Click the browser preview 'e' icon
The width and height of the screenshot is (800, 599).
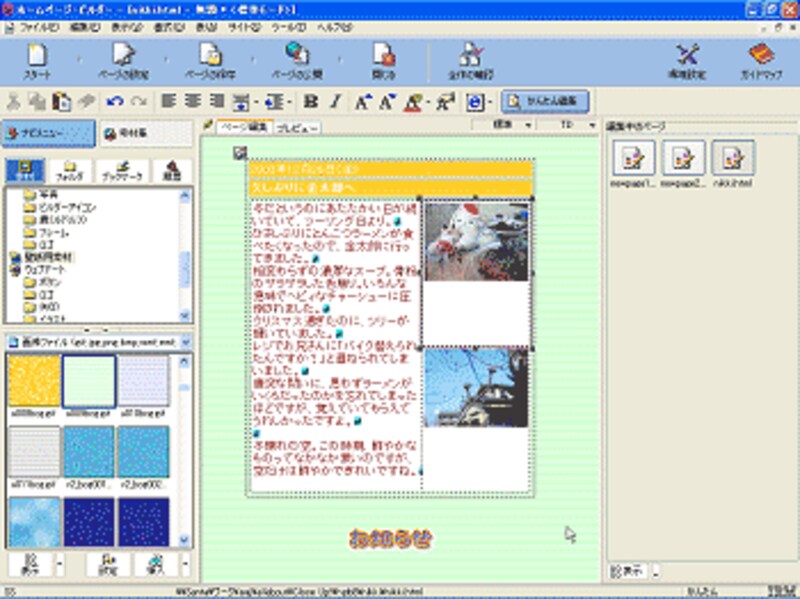[474, 102]
